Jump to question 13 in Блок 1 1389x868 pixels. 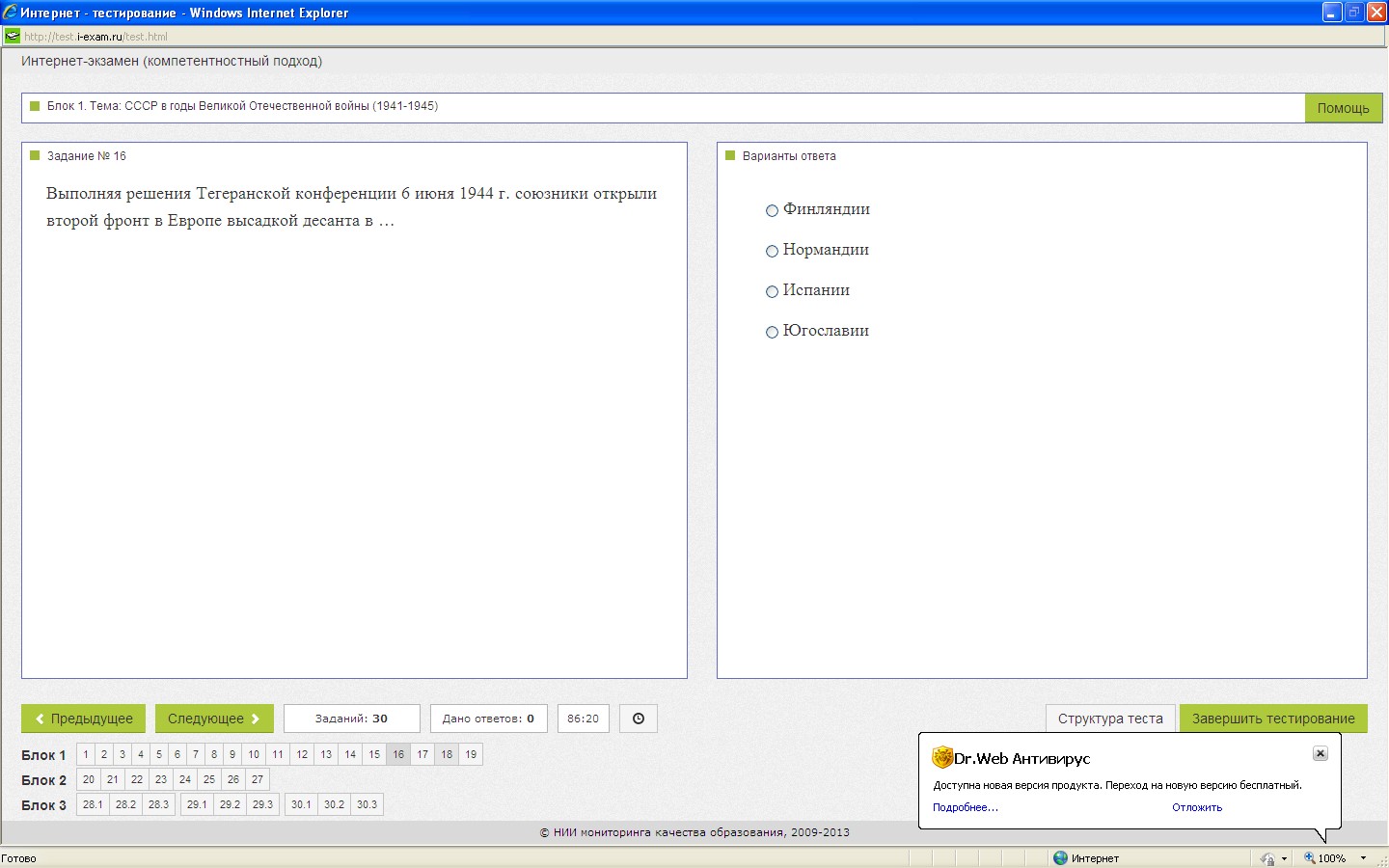tap(326, 754)
